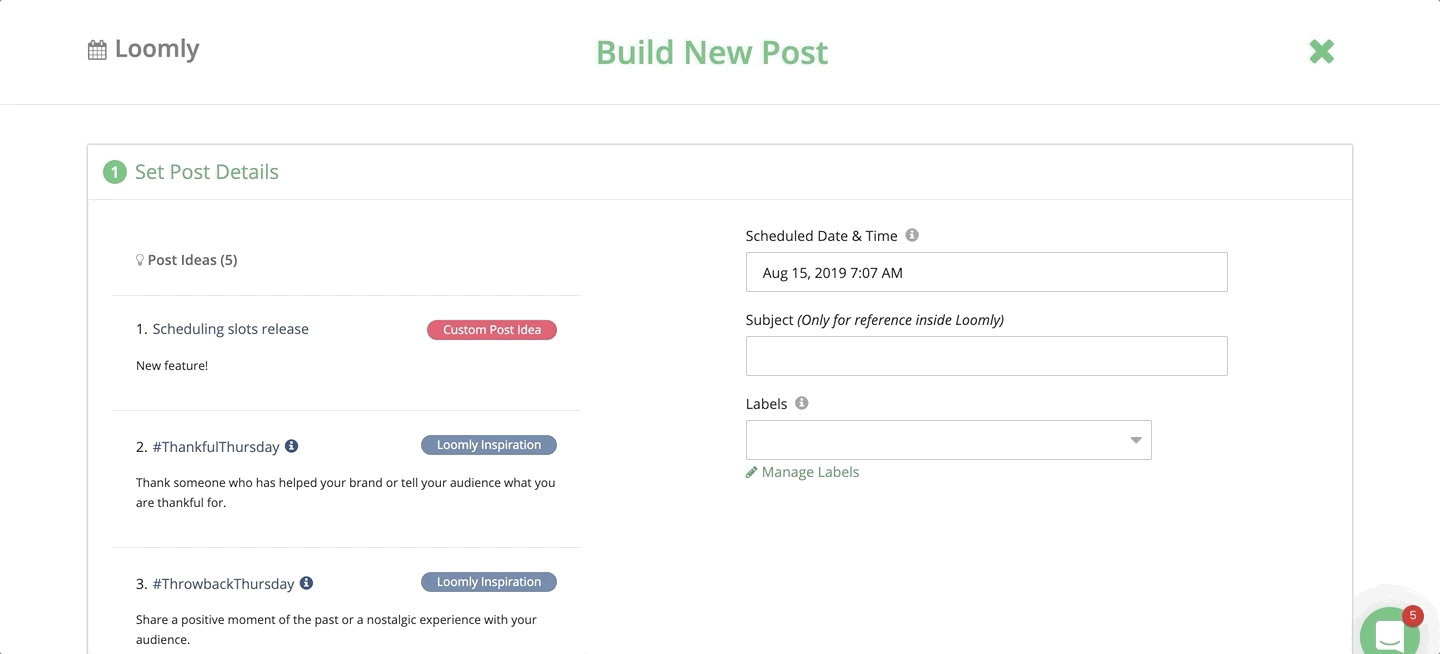Click the lightbulb icon next to Post Ideas
The width and height of the screenshot is (1440, 654).
pyautogui.click(x=139, y=258)
